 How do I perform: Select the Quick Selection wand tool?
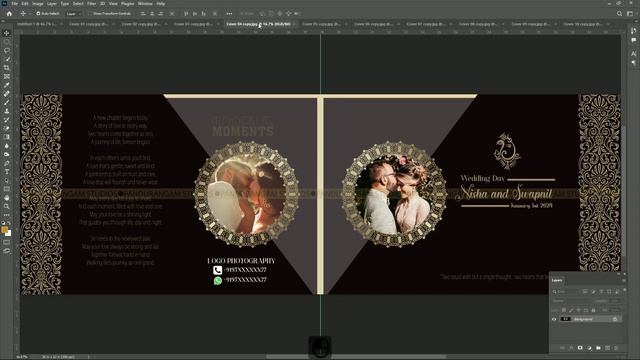[7, 59]
